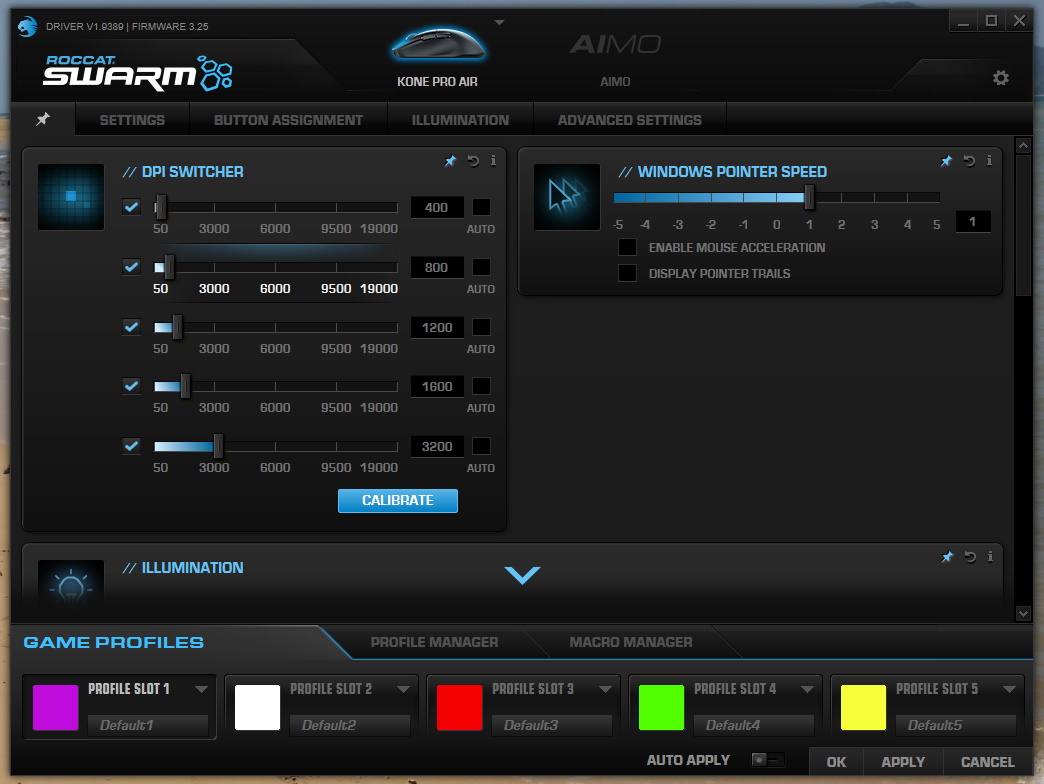Uncheck the 3200 DPI level checkbox
Screen dimensions: 1044x784
131,446
